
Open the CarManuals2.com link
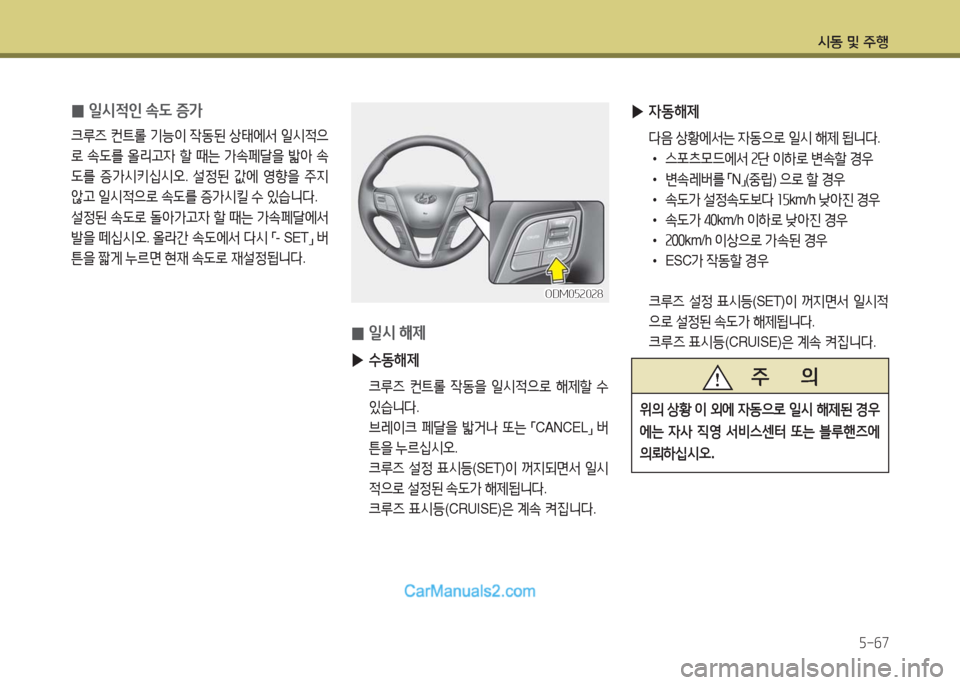click(470, 591)
